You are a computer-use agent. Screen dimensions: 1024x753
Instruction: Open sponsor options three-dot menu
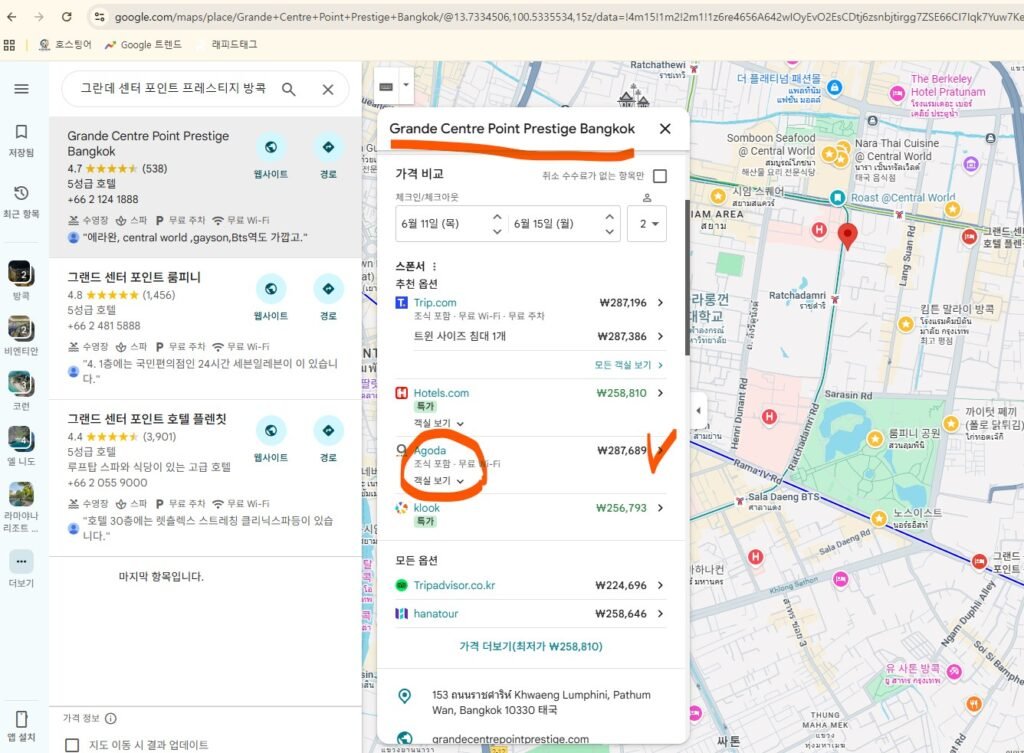click(434, 266)
